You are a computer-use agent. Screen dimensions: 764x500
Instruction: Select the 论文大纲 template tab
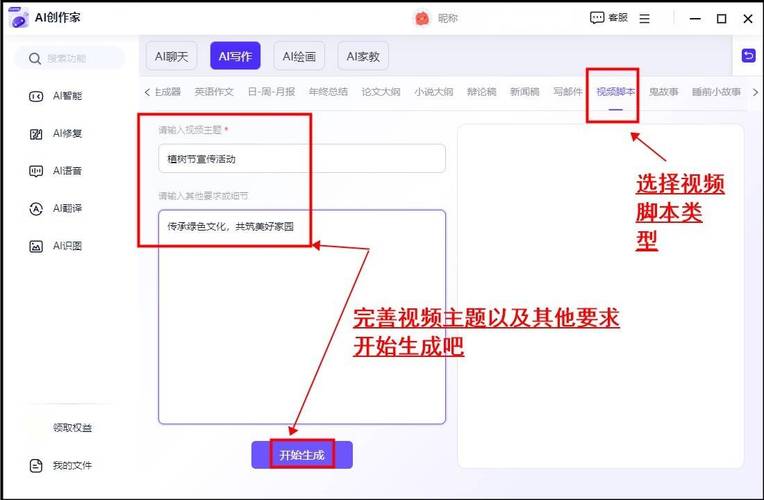point(381,92)
